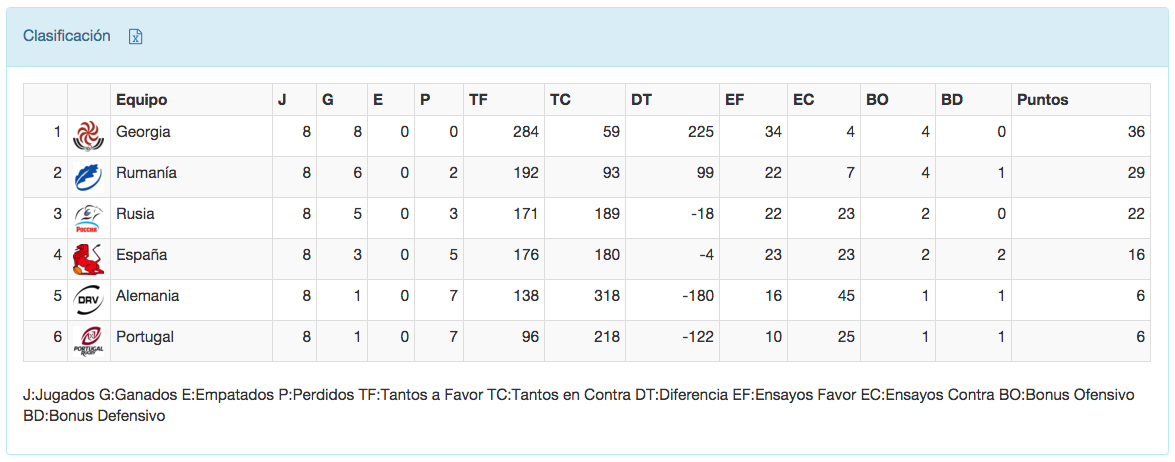Click the Rusia team logo
The height and width of the screenshot is (462, 1175).
click(x=88, y=217)
